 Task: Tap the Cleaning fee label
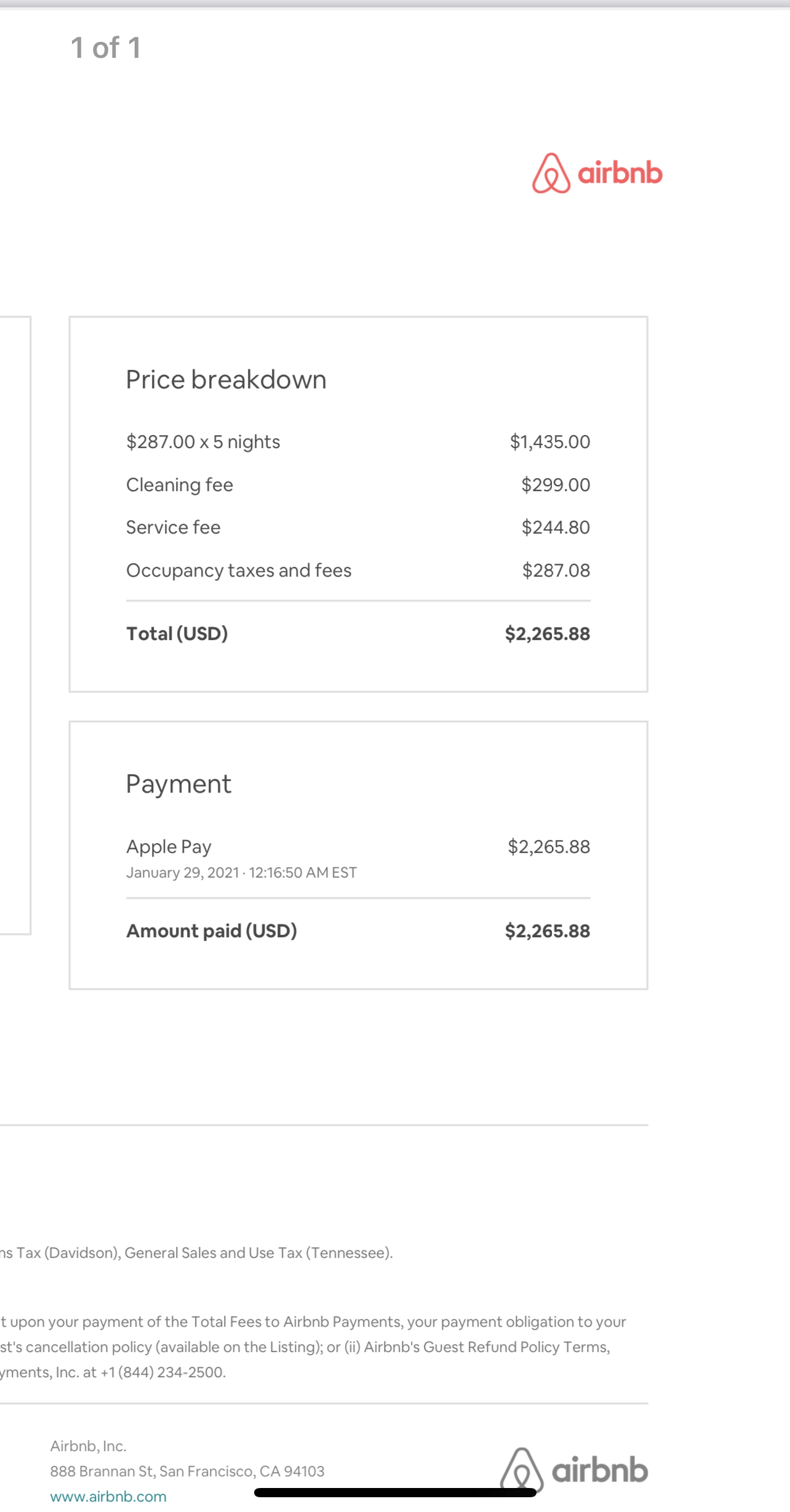tap(180, 485)
